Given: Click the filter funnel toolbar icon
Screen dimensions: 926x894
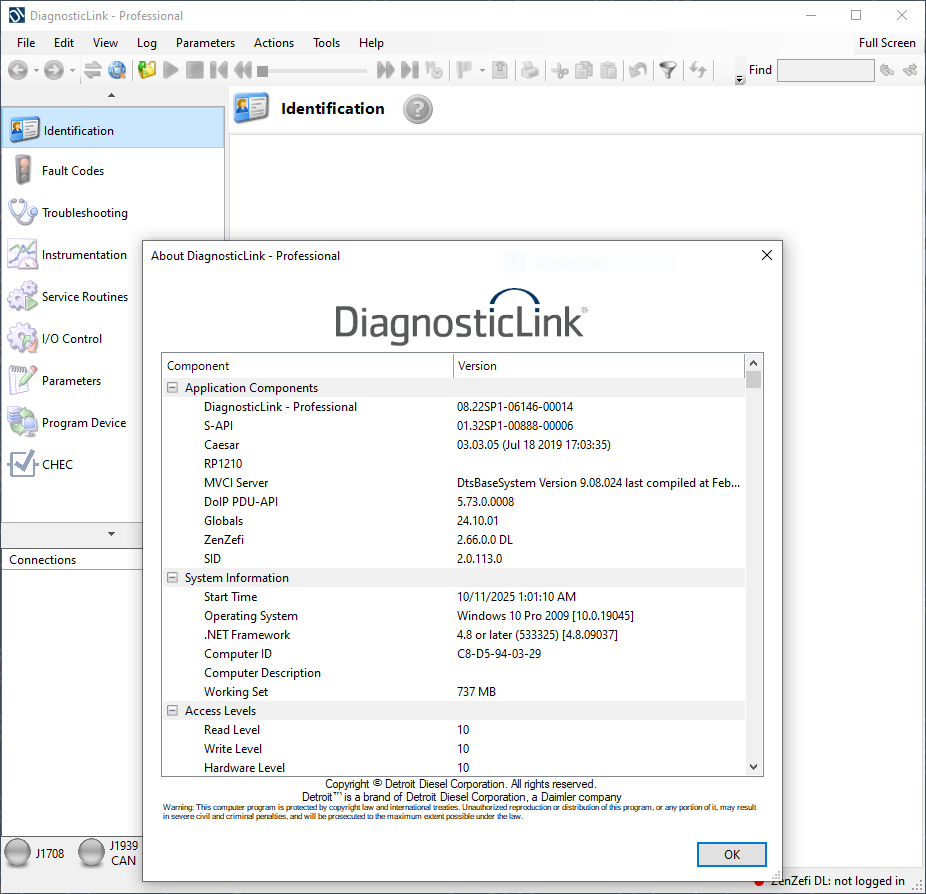Looking at the screenshot, I should [x=667, y=70].
